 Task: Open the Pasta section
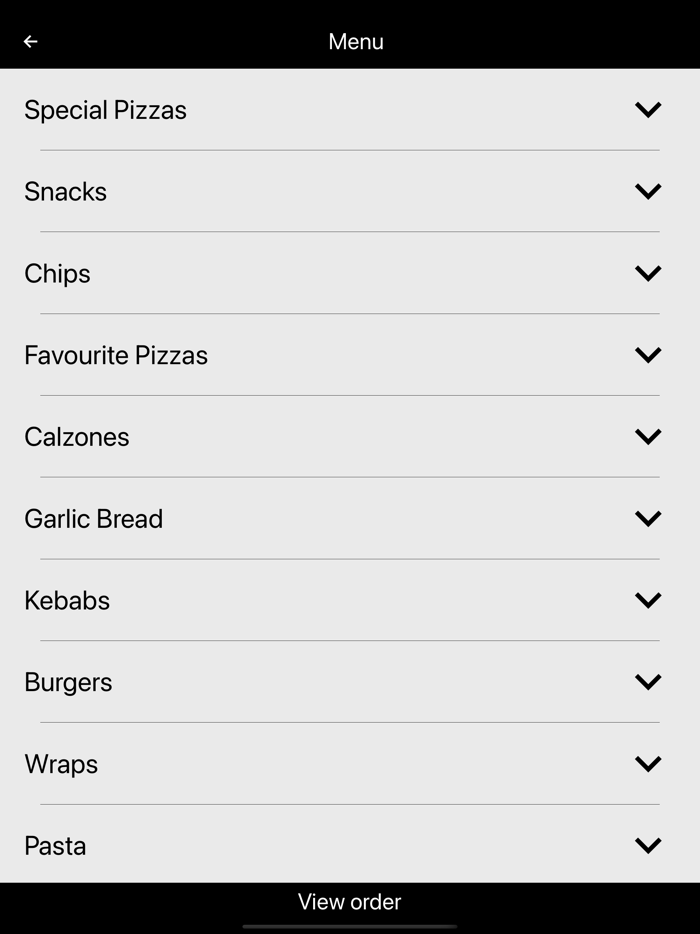[647, 845]
